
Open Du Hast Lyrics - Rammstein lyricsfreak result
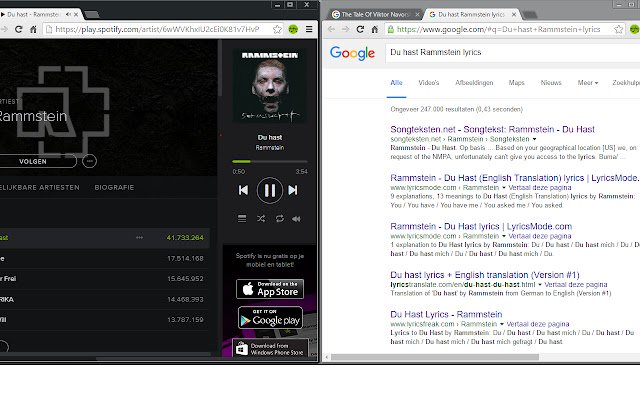(446, 314)
